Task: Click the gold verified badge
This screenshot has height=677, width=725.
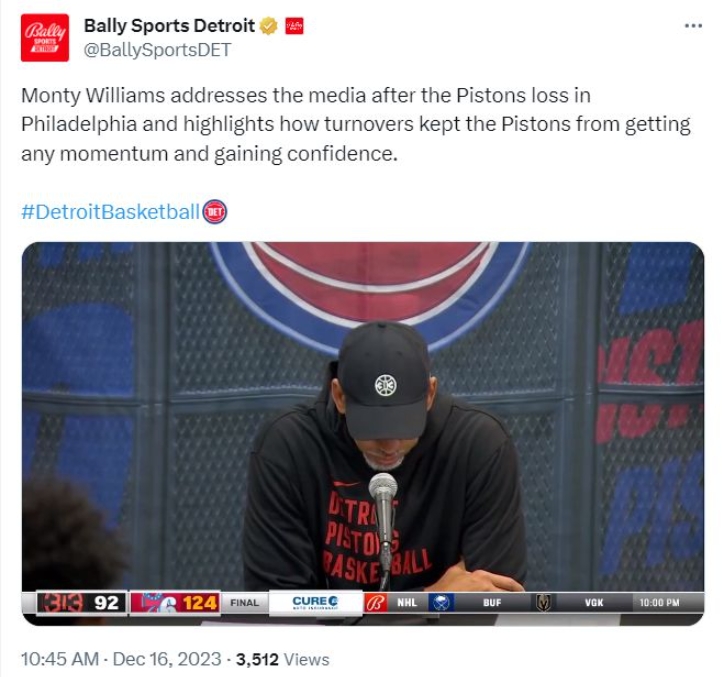Action: point(268,26)
